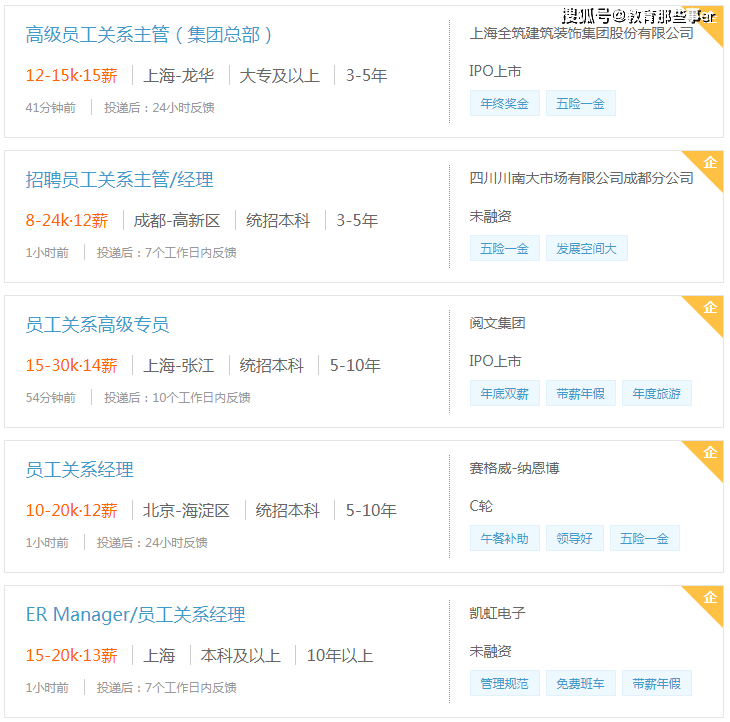Click the 企 badge on 赛格威-纳恩博 listing

click(709, 453)
